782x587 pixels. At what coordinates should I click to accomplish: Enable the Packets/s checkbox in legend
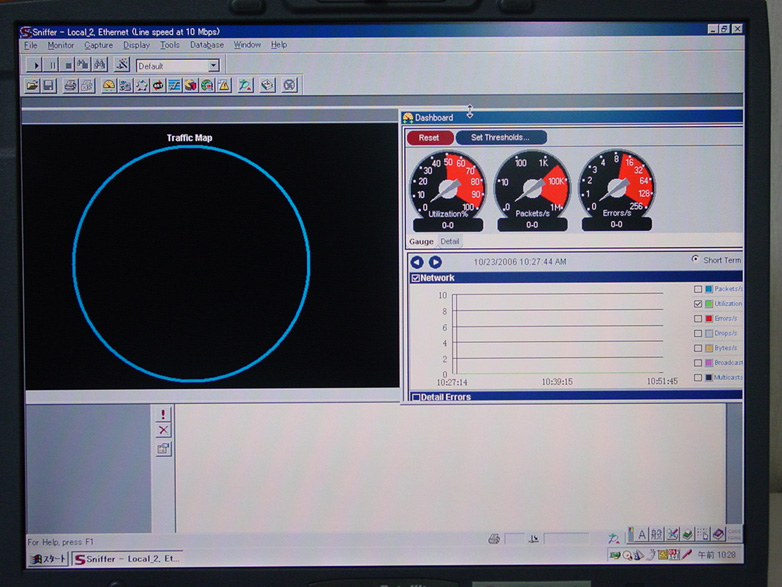[698, 289]
